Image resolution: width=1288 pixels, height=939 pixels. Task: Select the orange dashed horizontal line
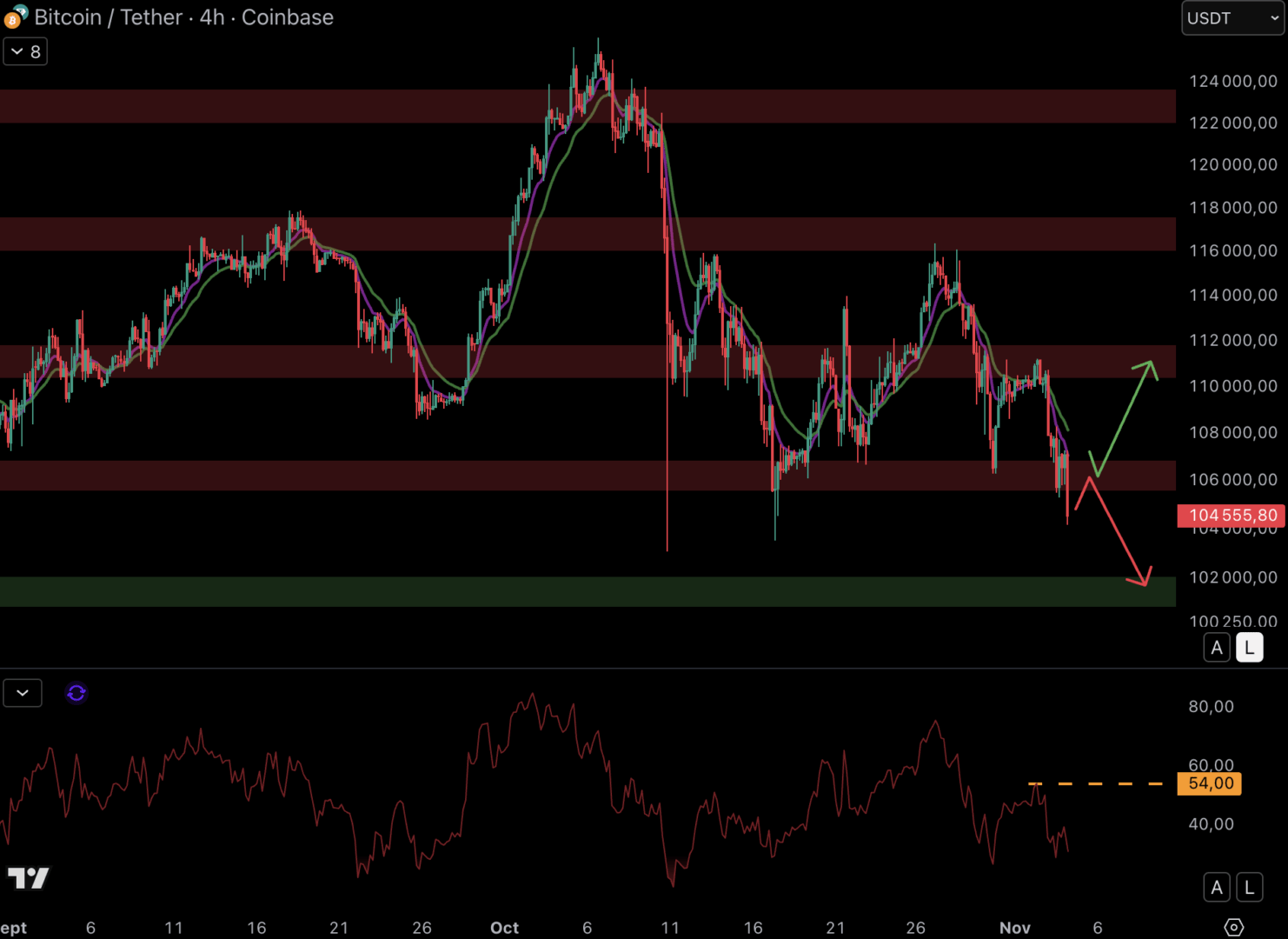(1095, 784)
